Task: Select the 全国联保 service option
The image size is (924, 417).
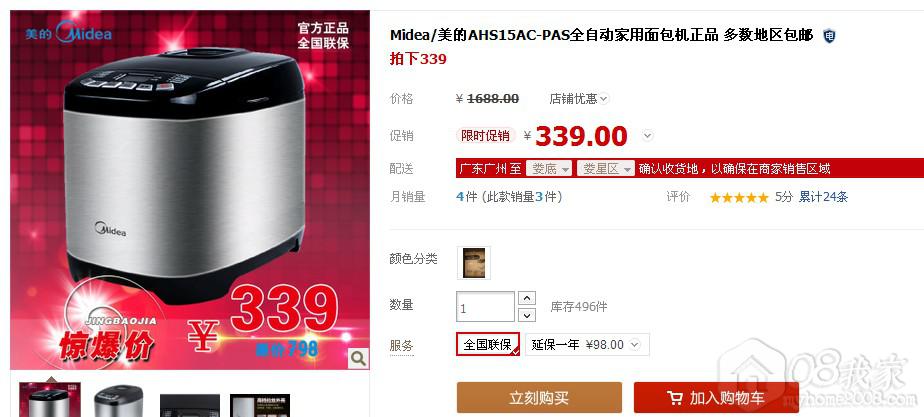Action: click(x=488, y=345)
